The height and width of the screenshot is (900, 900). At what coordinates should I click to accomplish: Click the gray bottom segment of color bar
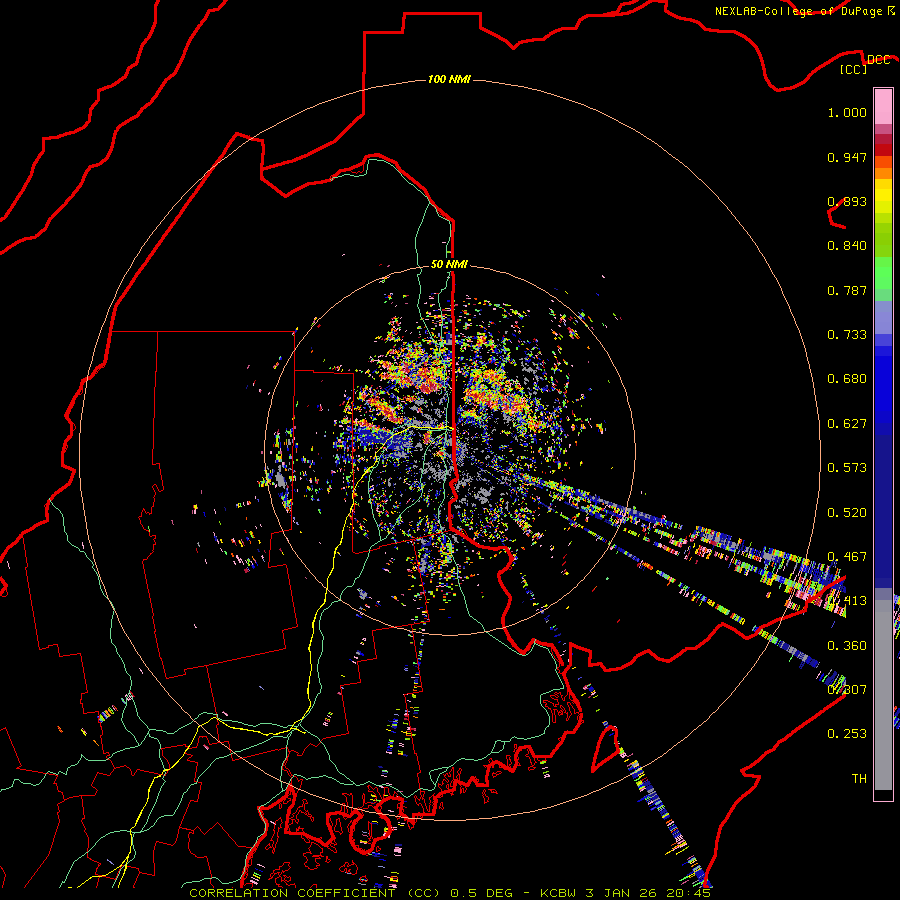(883, 695)
